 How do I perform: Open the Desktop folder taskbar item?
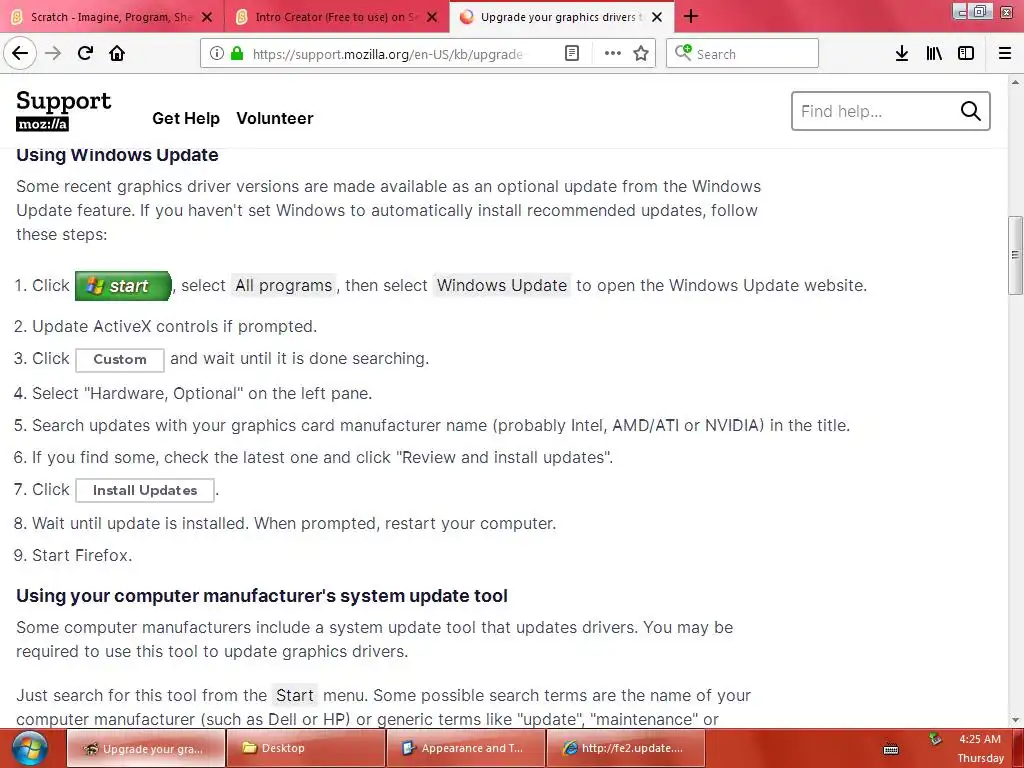(306, 748)
